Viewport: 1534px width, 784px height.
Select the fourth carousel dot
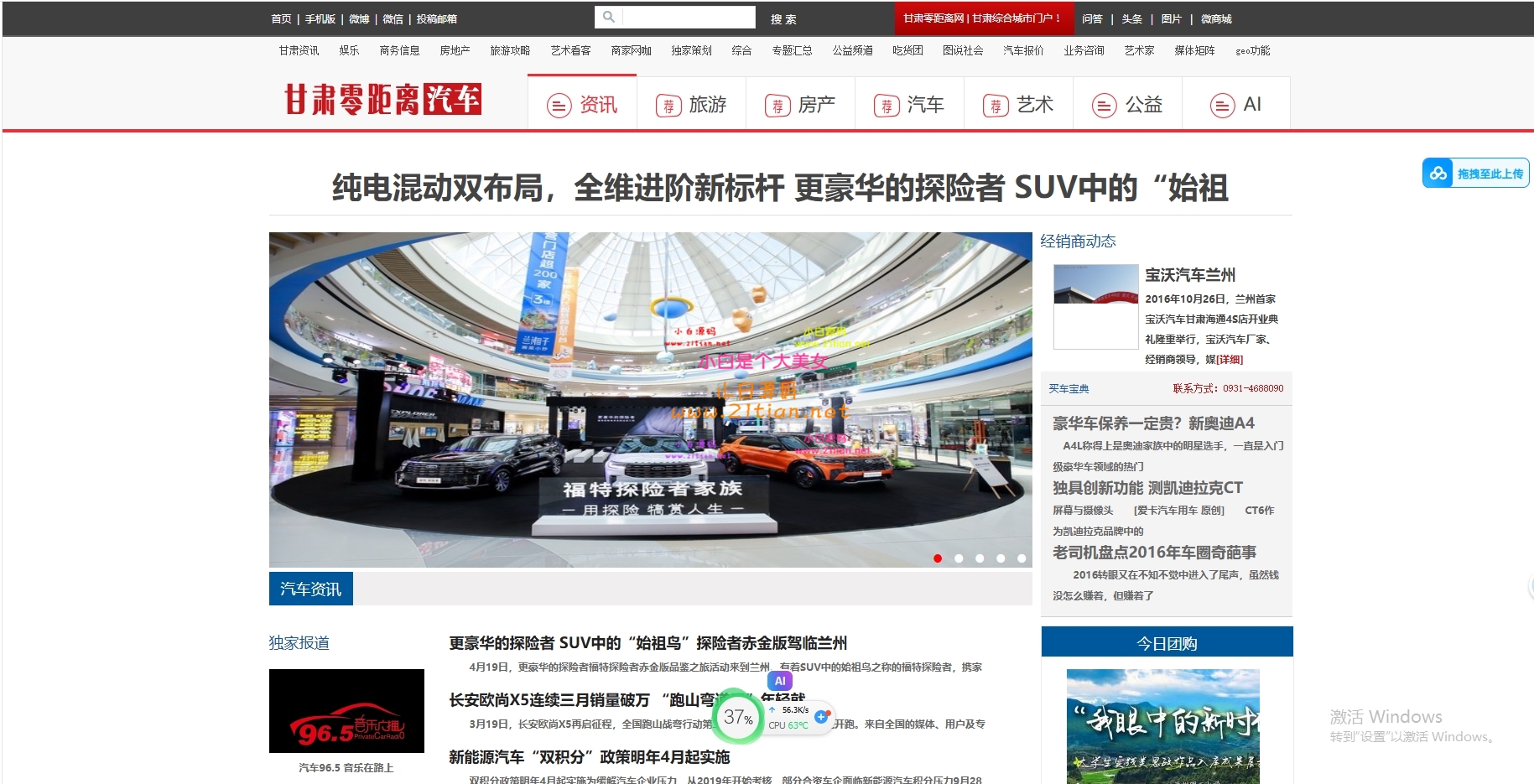pos(1001,558)
